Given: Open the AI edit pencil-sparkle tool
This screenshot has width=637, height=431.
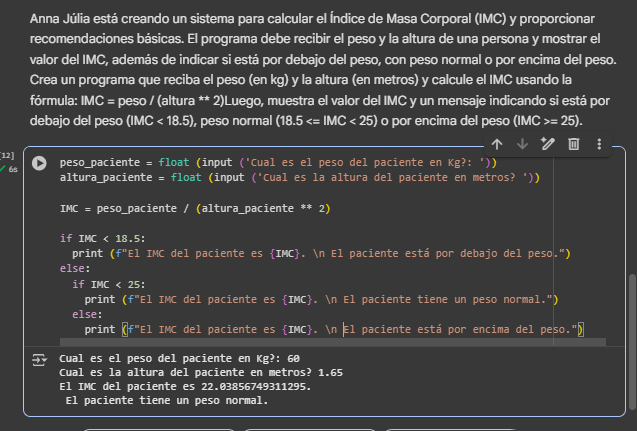Looking at the screenshot, I should coord(548,144).
